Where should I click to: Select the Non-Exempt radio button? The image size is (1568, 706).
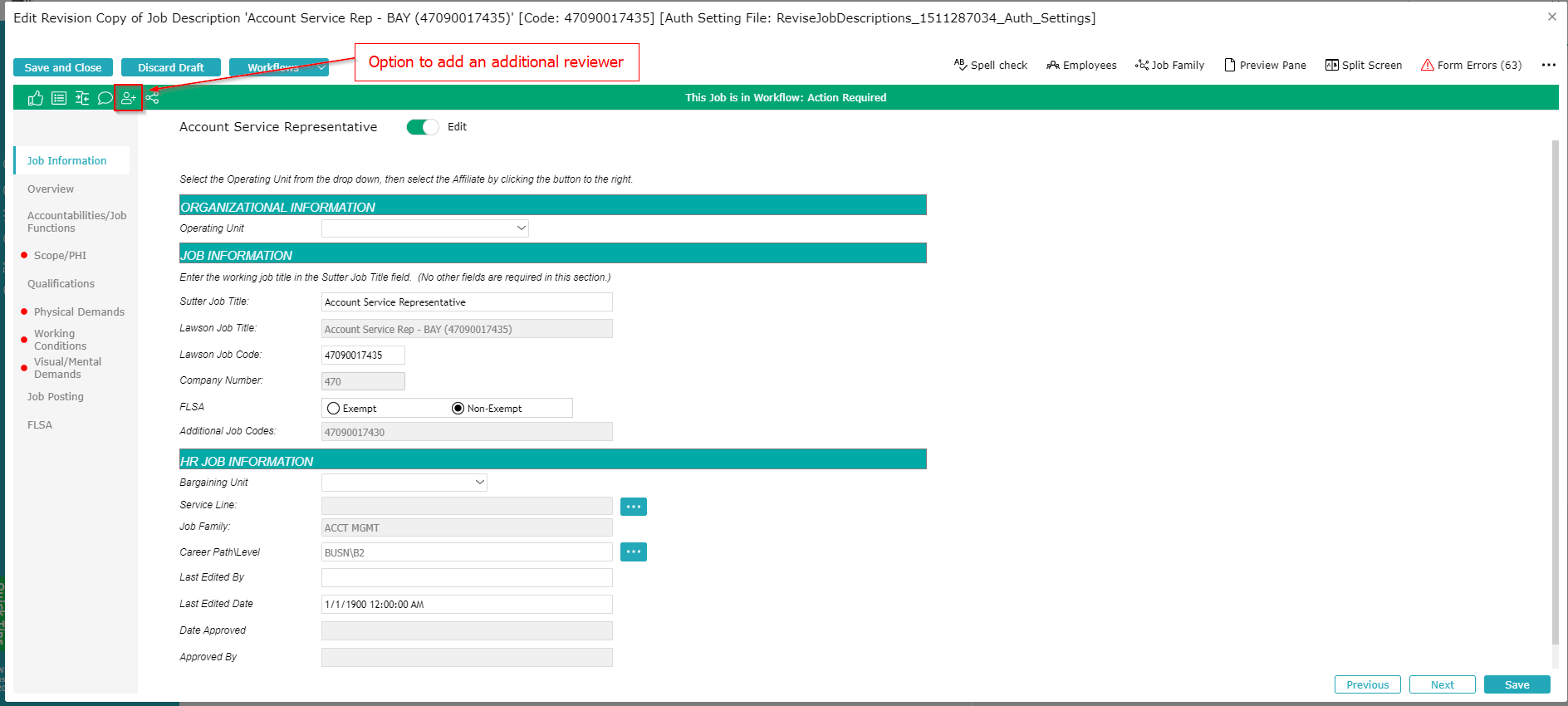(x=458, y=409)
